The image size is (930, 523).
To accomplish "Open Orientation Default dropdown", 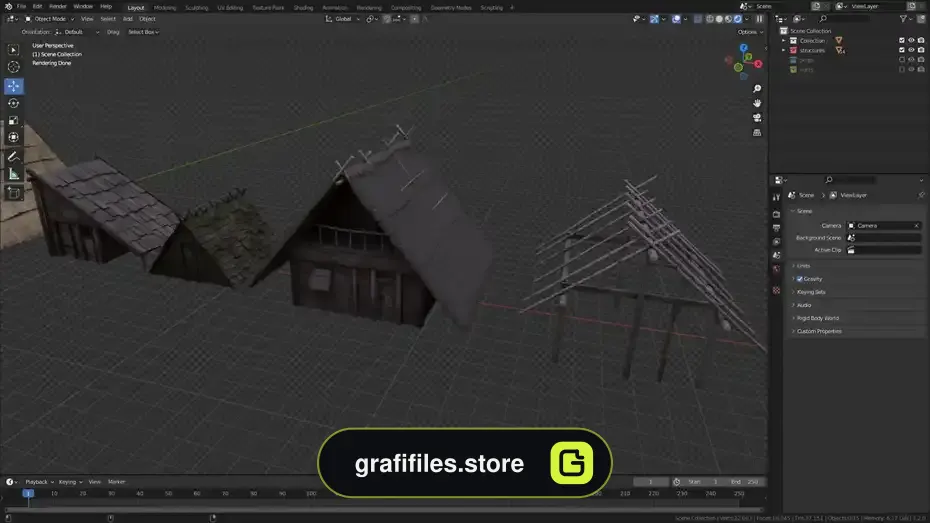I will pyautogui.click(x=77, y=32).
